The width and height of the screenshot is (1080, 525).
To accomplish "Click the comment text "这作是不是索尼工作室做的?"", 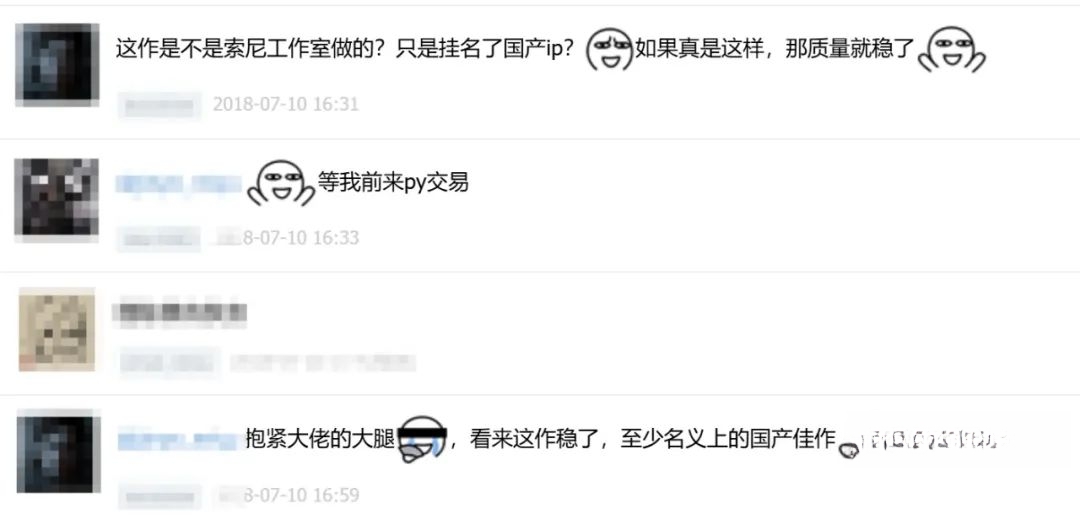I will coord(249,50).
